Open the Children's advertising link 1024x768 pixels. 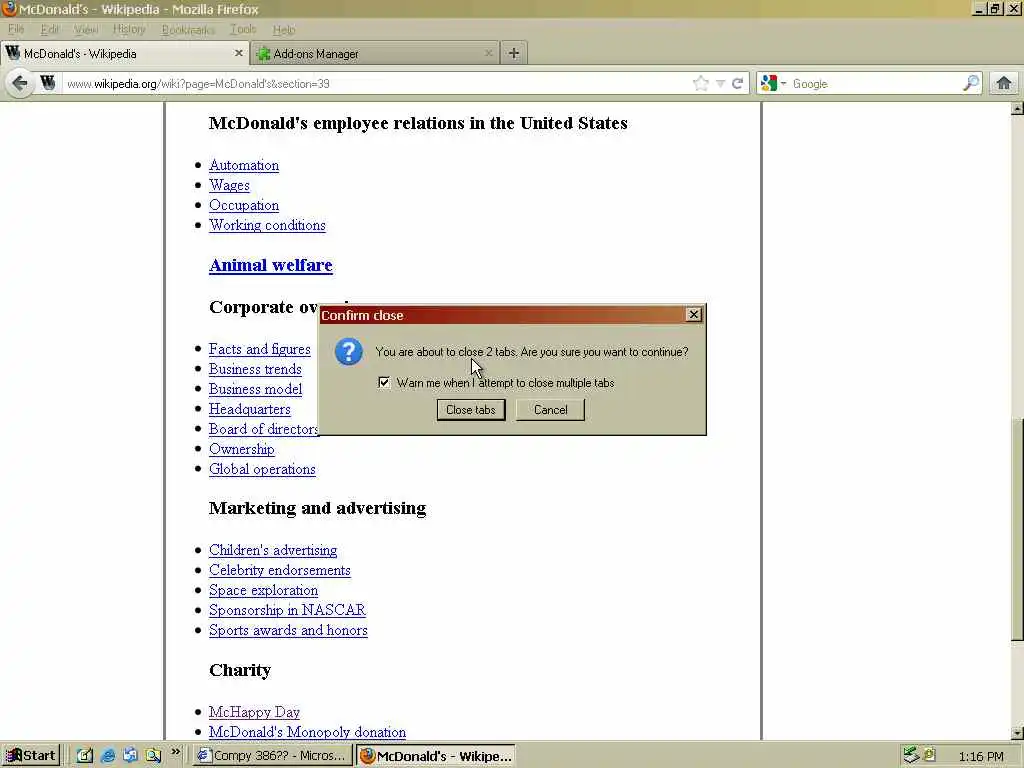point(273,550)
